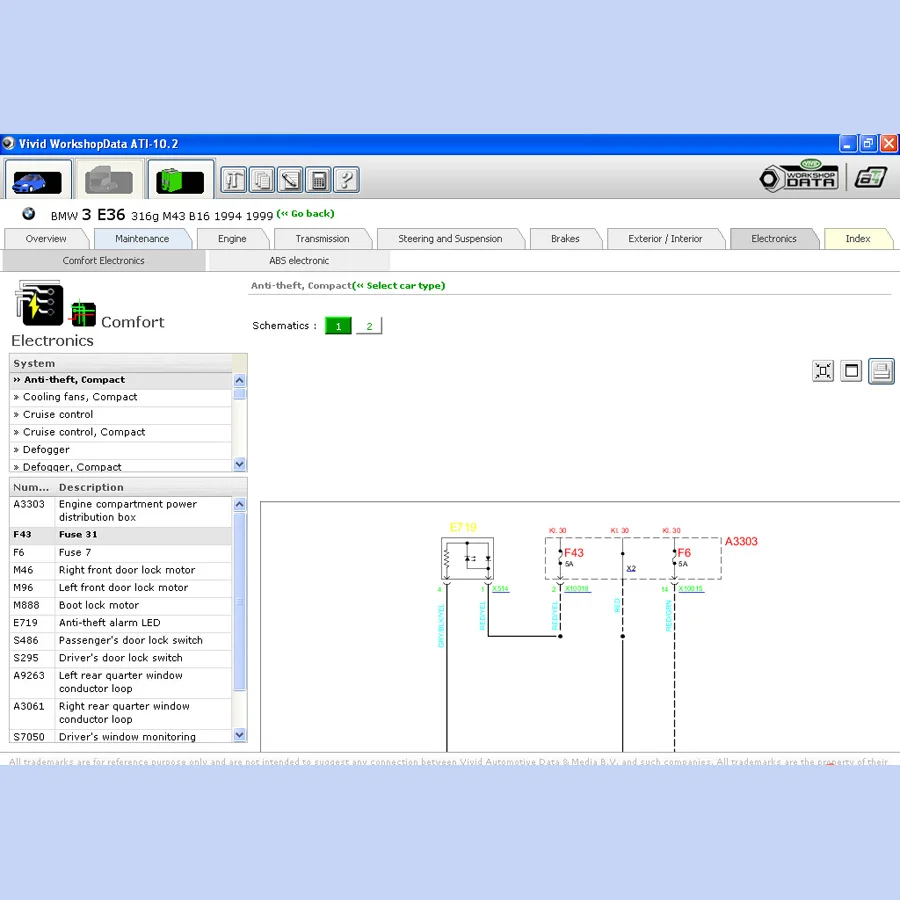This screenshot has width=900, height=900.
Task: Open the Overview tab
Action: click(x=46, y=239)
